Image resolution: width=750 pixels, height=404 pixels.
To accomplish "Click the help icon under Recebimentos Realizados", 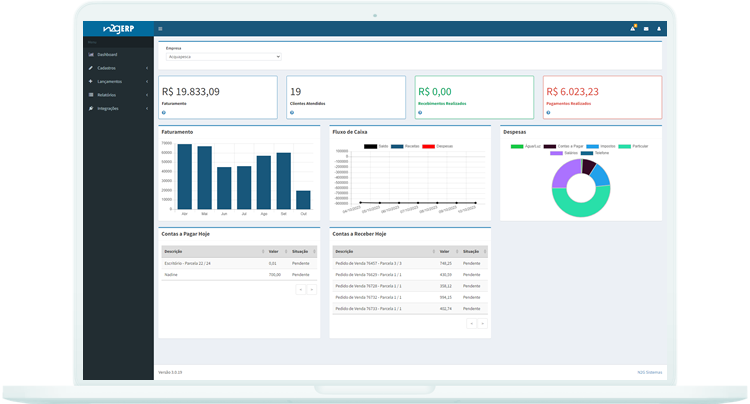I will pyautogui.click(x=420, y=113).
